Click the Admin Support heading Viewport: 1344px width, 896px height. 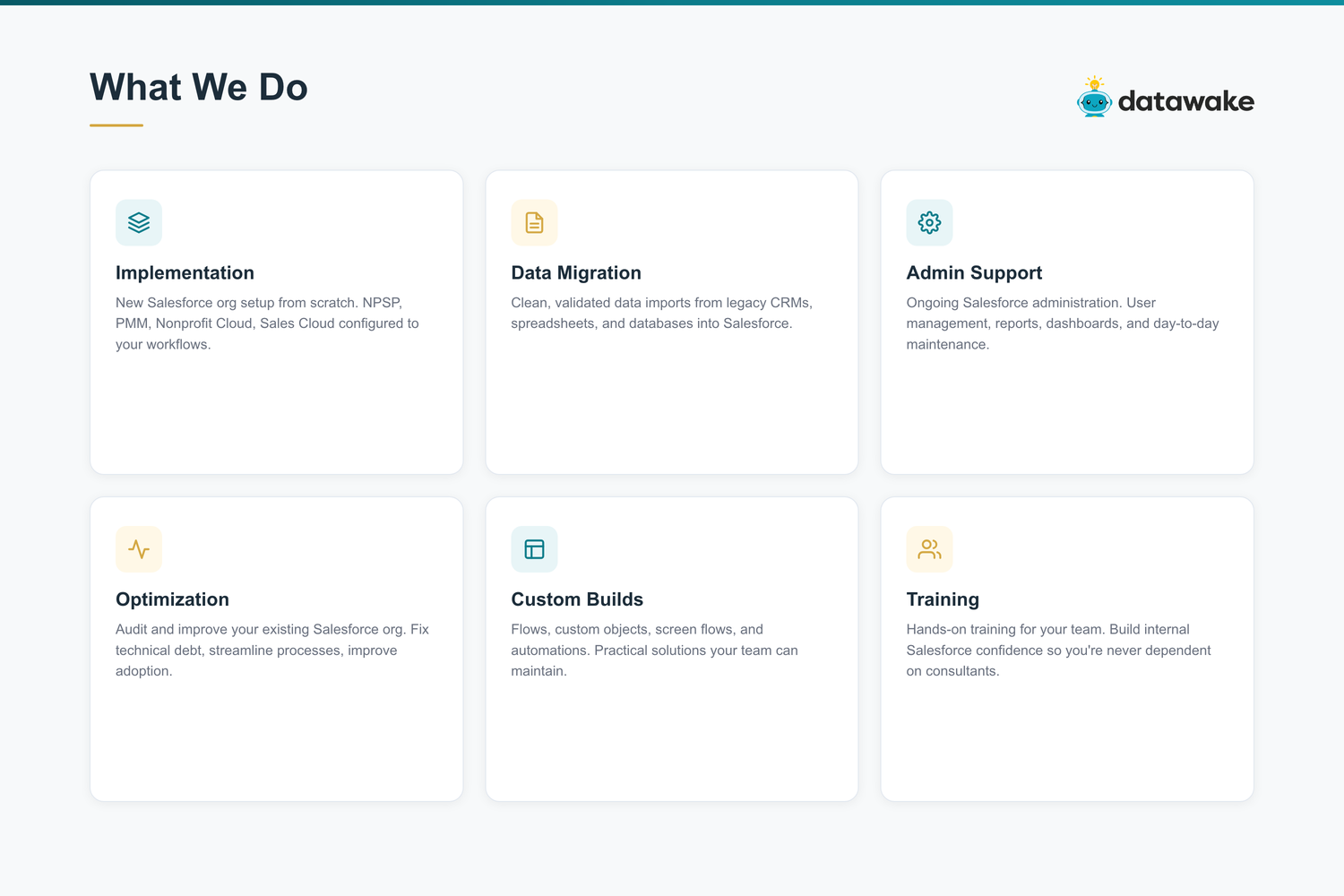click(974, 273)
